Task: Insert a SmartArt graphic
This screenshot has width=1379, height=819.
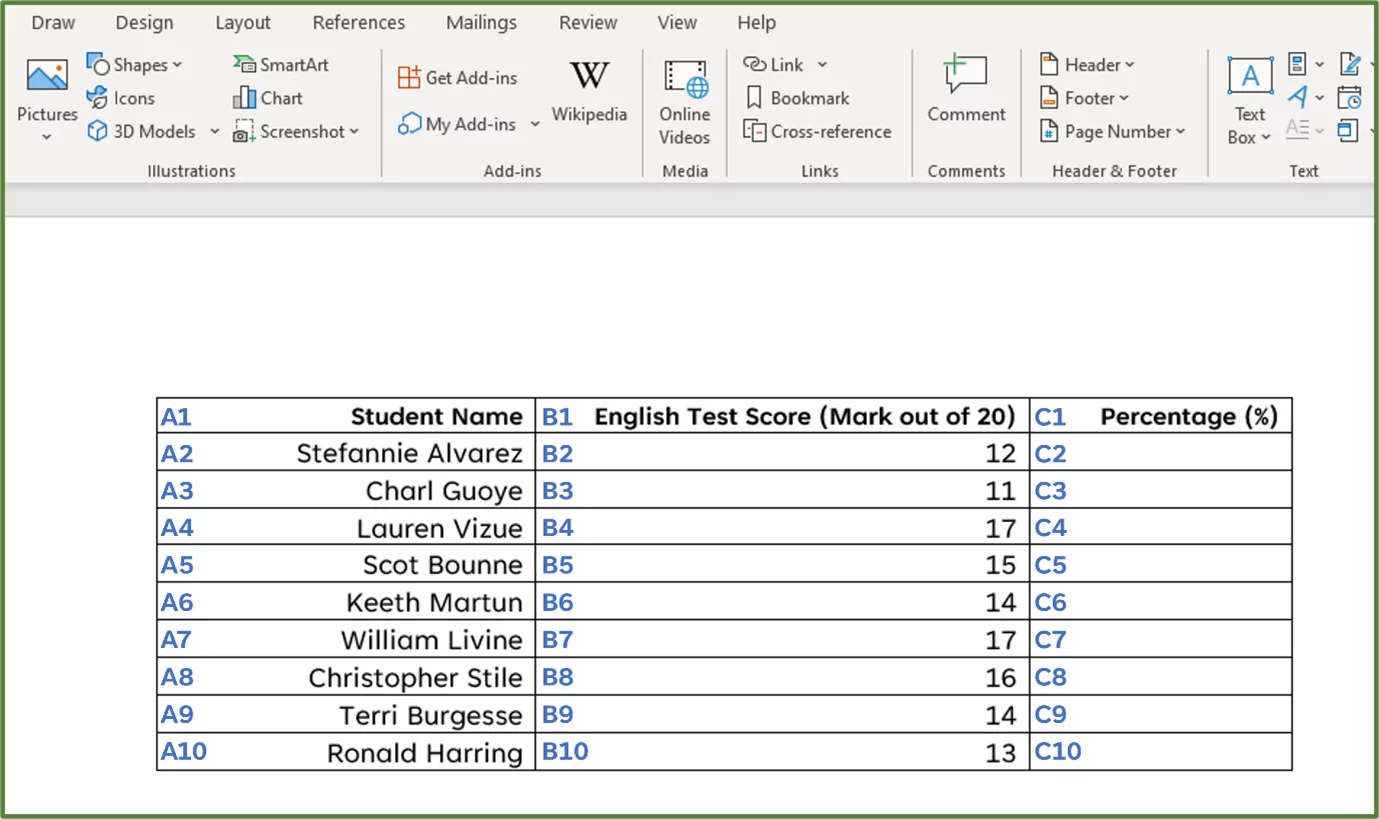Action: (x=281, y=64)
